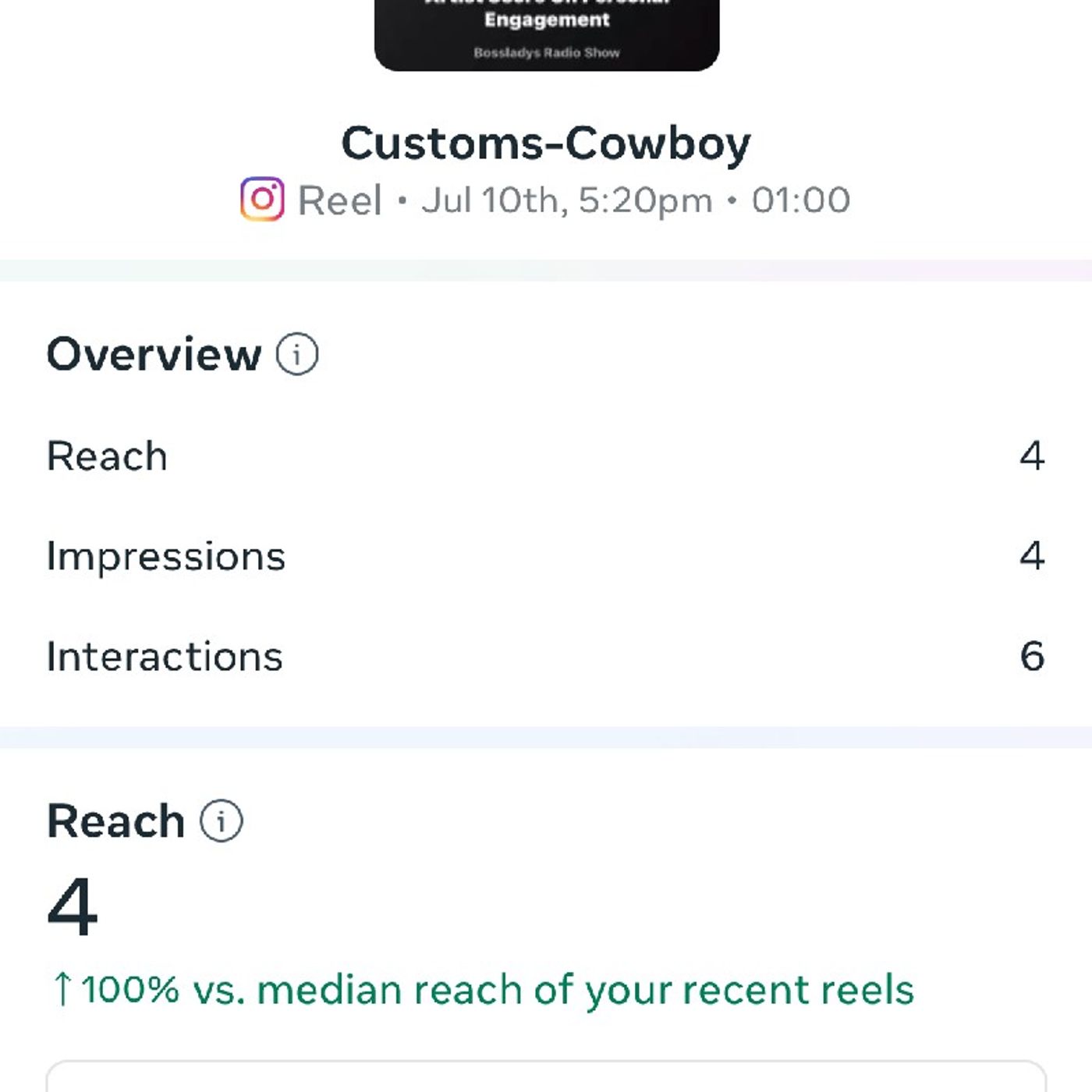Tap the Impressions row

click(546, 556)
